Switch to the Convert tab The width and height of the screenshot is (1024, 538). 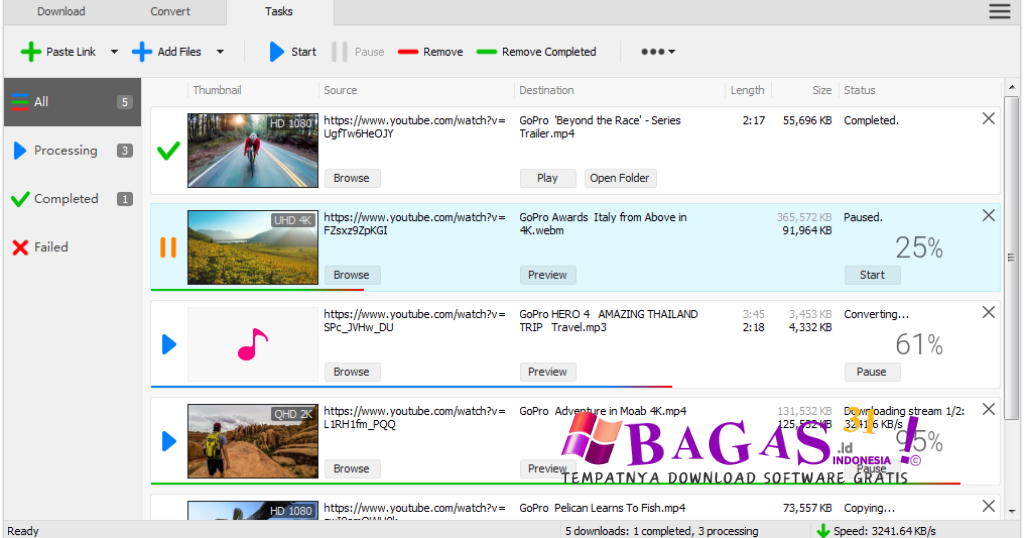[x=170, y=11]
